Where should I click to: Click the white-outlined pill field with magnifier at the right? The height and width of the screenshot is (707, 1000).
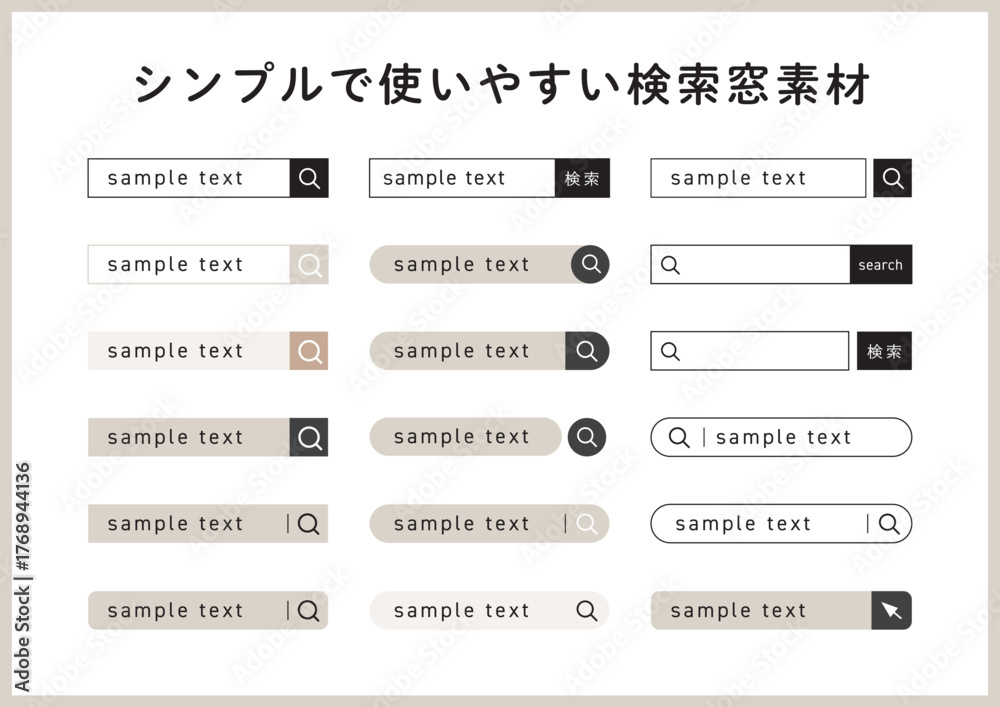(x=781, y=523)
